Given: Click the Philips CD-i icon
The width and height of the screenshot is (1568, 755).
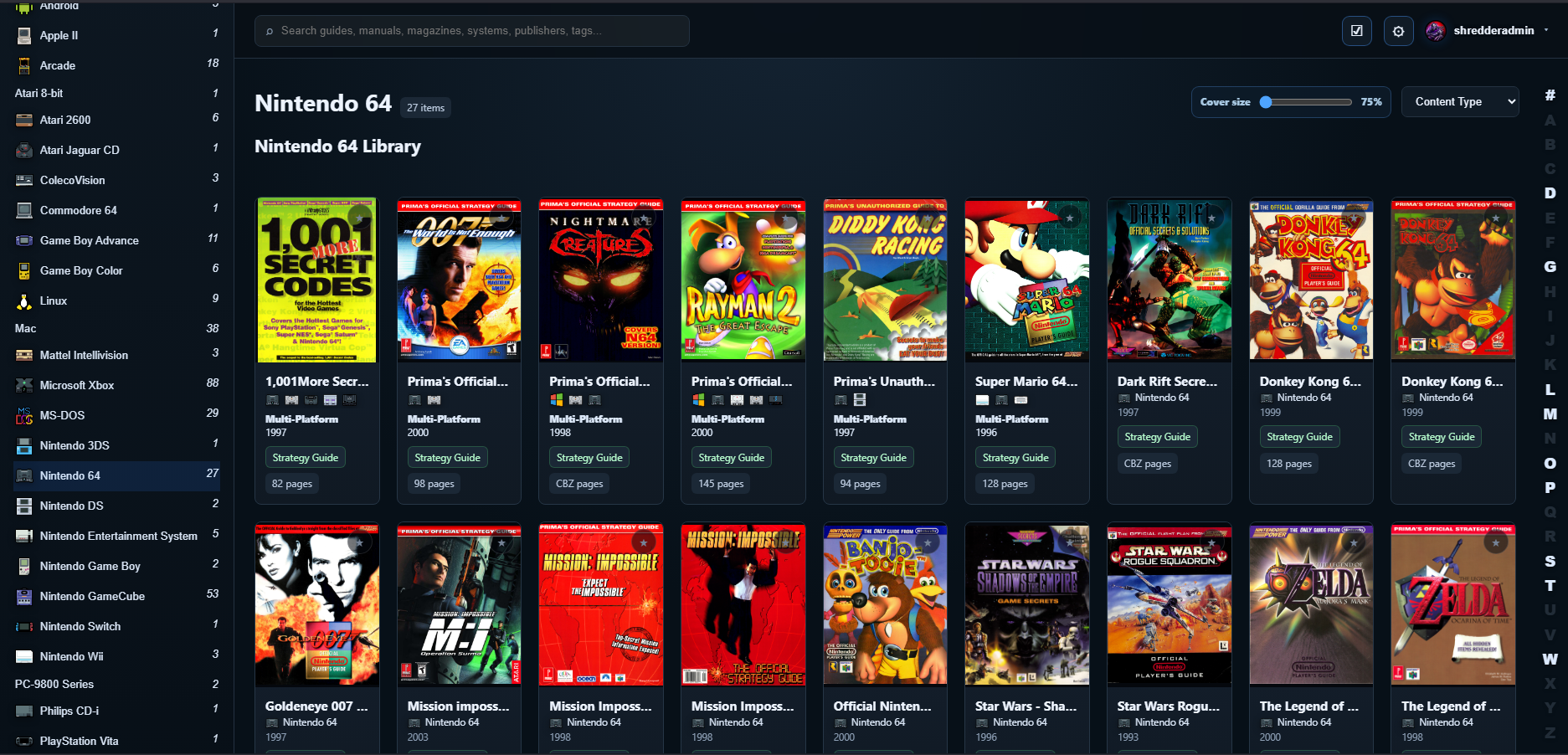Looking at the screenshot, I should (24, 711).
